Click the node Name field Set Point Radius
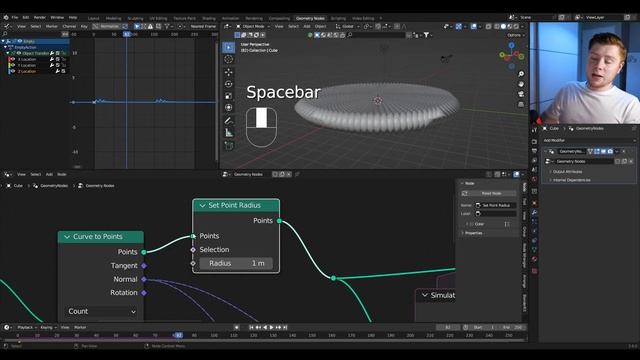 [496, 205]
